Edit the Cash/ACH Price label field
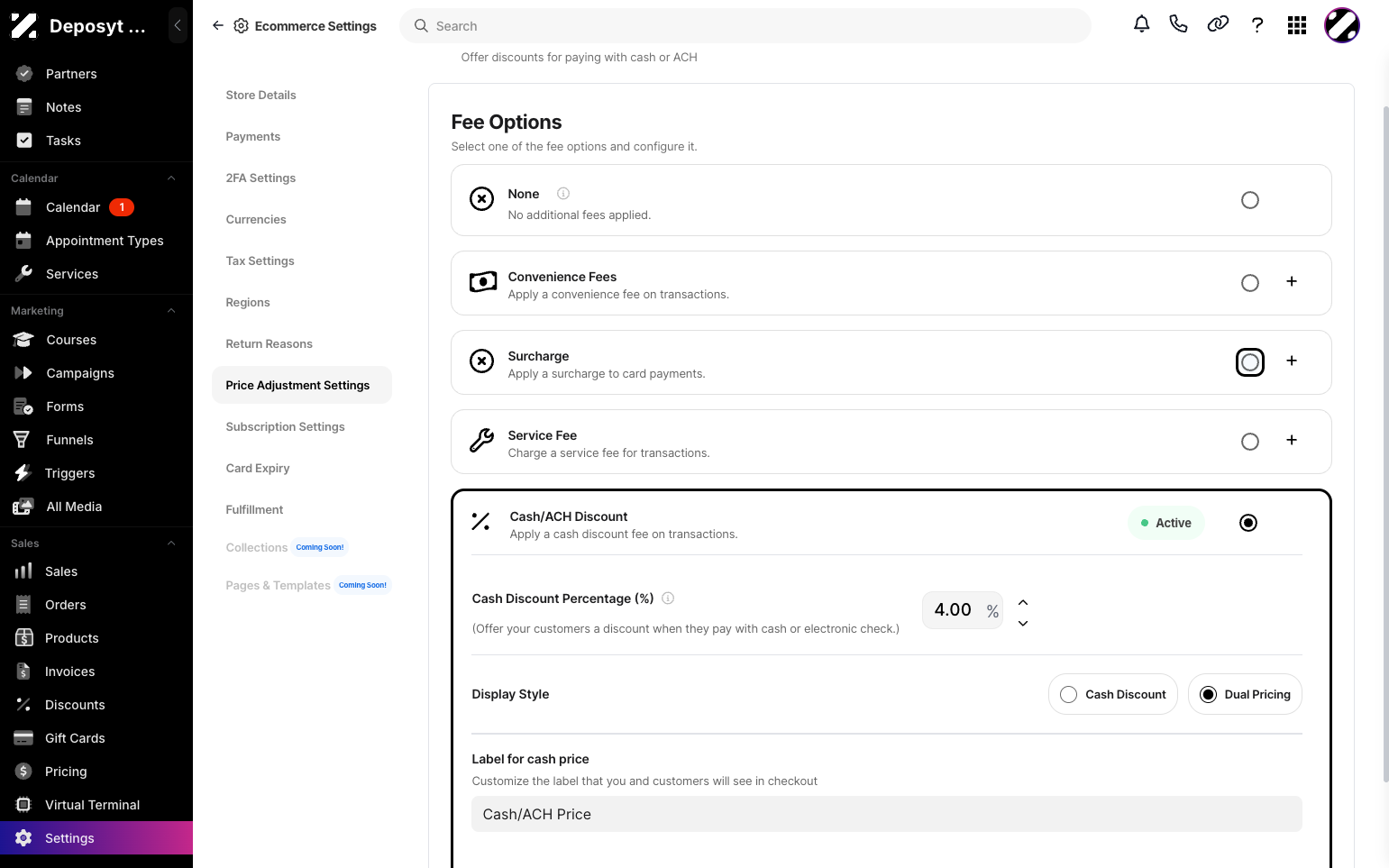The image size is (1389, 868). coord(887,814)
